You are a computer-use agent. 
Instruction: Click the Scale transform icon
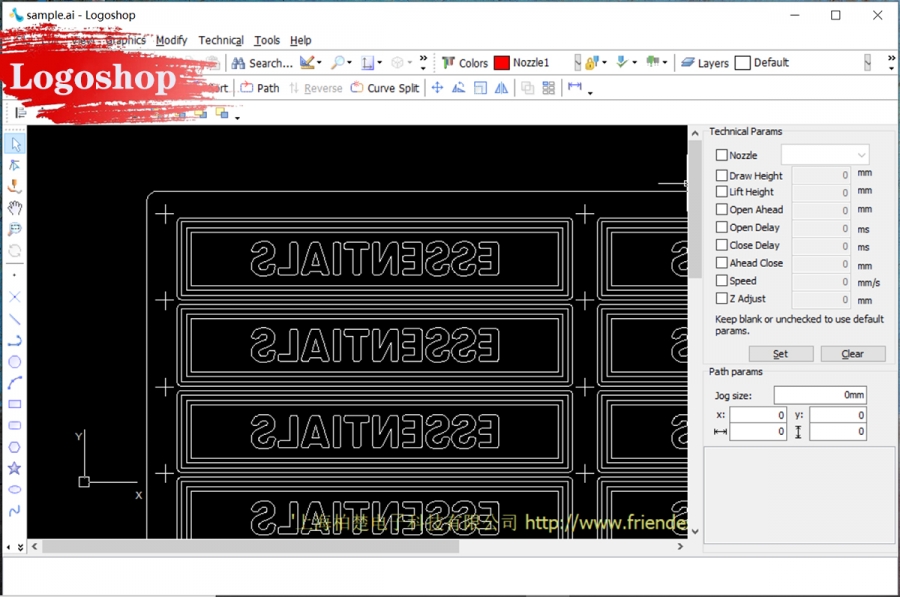(x=480, y=88)
